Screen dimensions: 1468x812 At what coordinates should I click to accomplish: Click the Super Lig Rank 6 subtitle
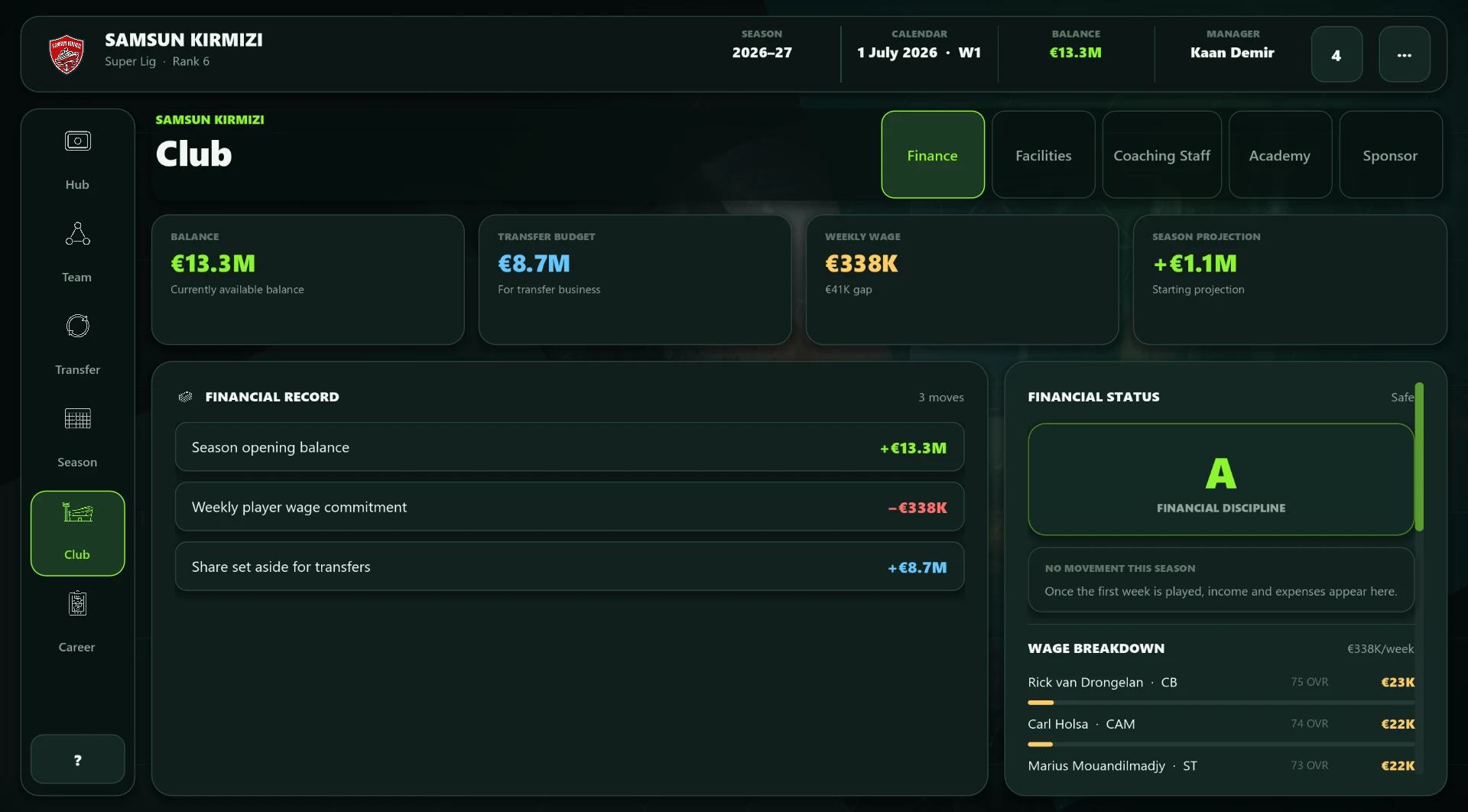[157, 61]
